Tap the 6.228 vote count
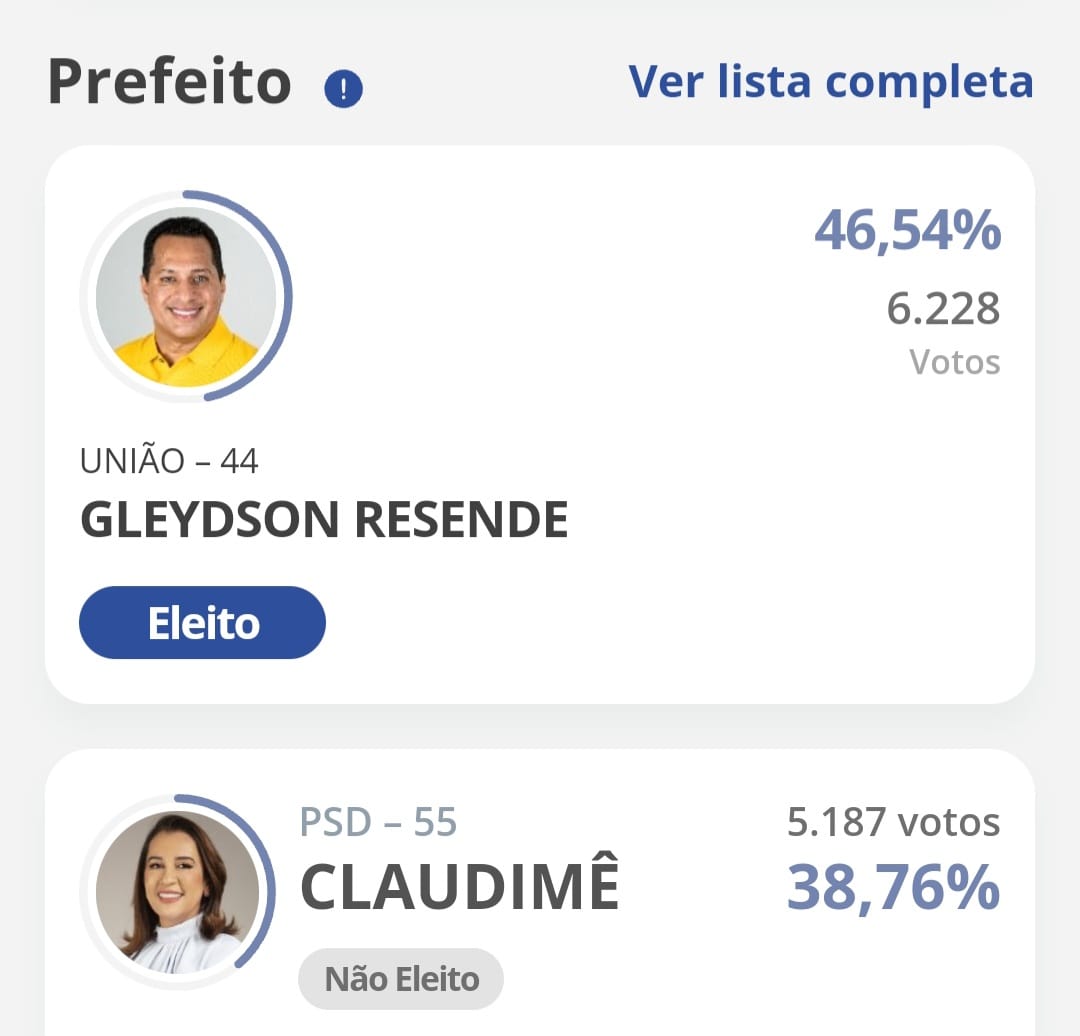 (943, 308)
